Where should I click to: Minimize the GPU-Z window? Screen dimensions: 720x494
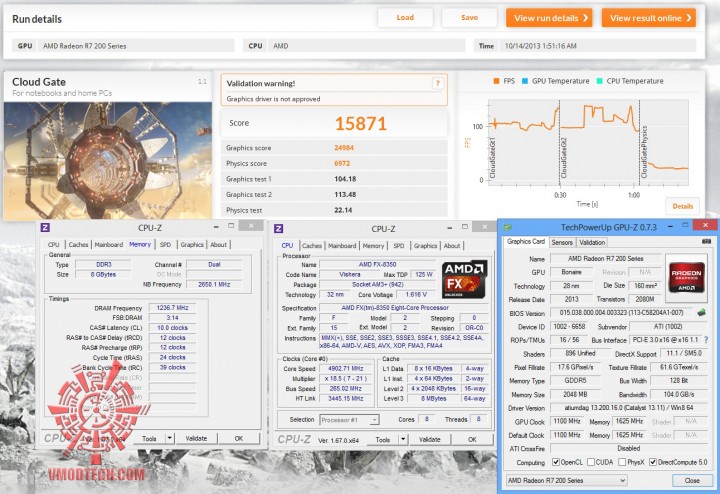pos(671,226)
